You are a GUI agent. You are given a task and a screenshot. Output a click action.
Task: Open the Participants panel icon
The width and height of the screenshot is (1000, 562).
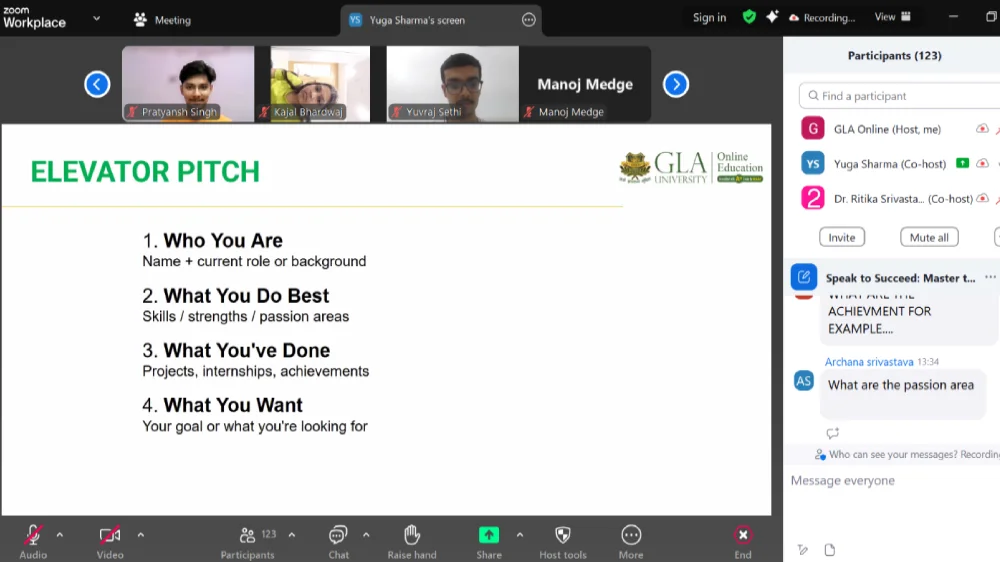point(247,535)
